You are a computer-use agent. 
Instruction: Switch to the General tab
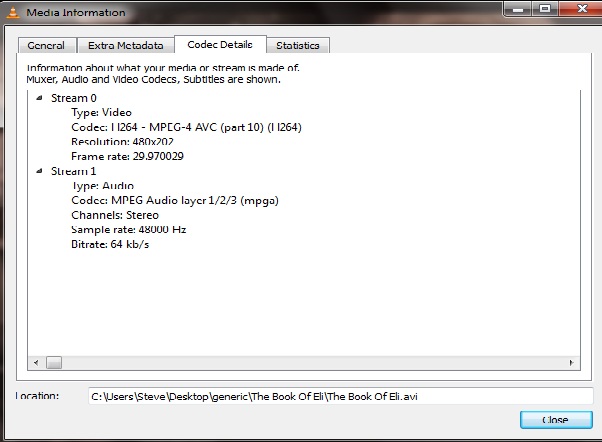46,45
